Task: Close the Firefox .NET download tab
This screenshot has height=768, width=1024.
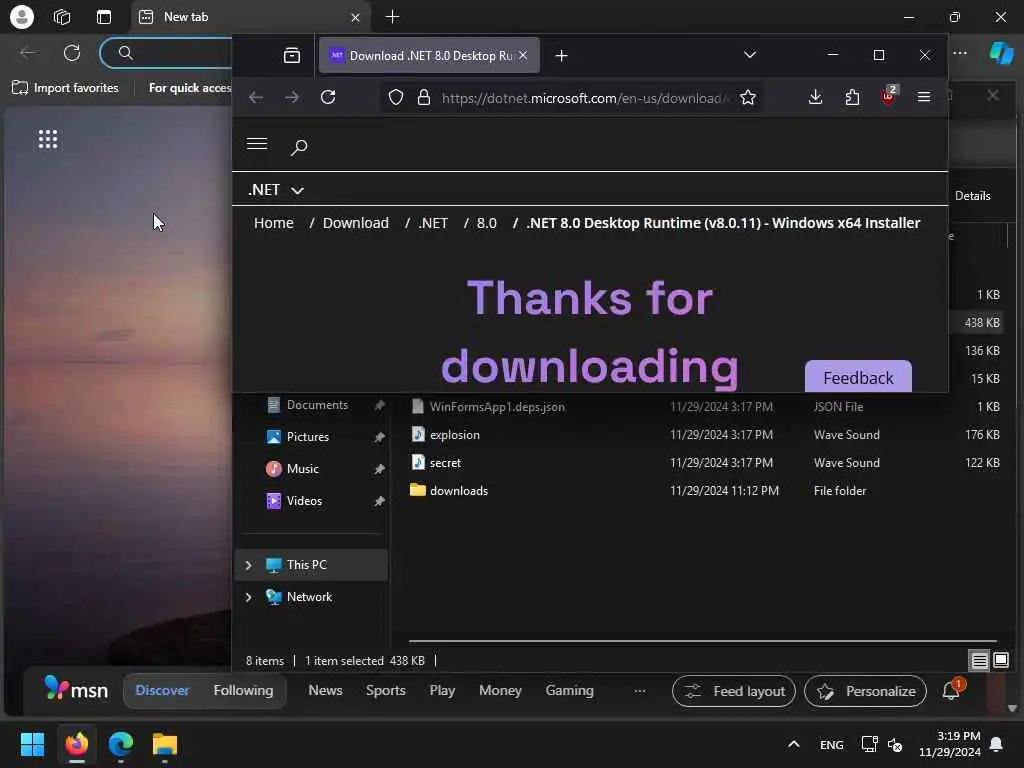Action: [x=523, y=56]
